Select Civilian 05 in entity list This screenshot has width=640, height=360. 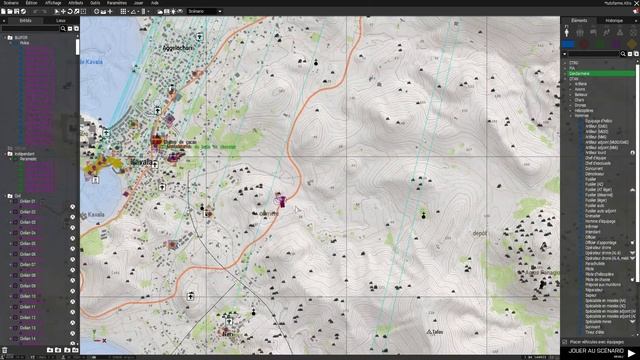(28, 243)
